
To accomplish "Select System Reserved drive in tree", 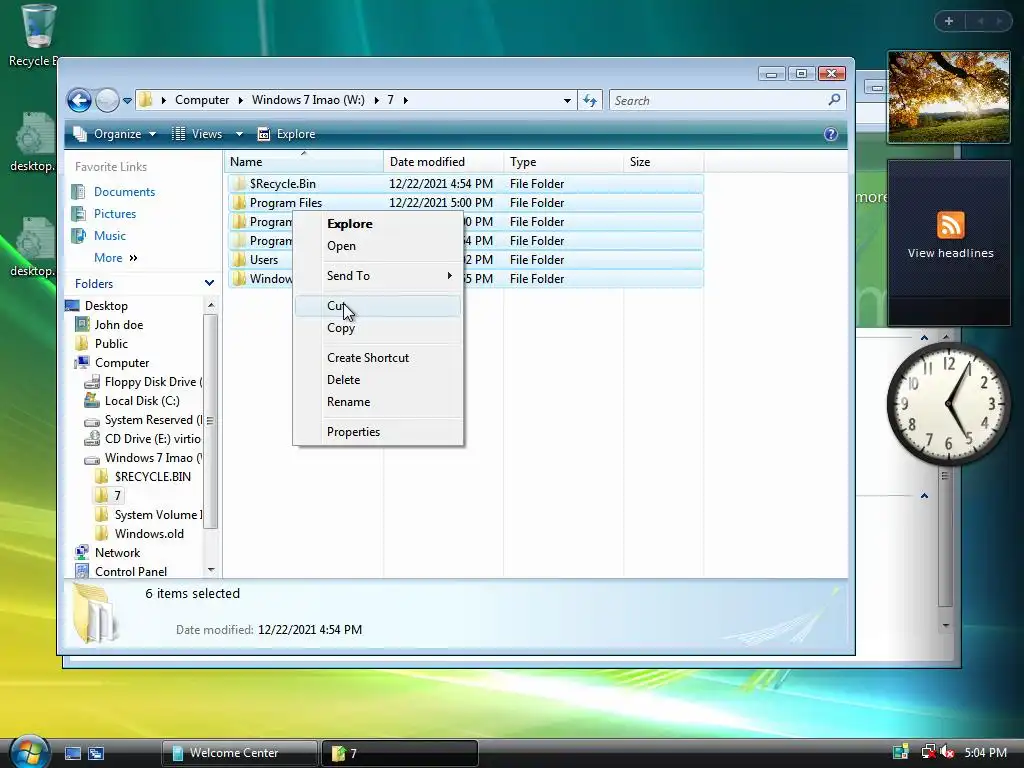I will pos(153,420).
